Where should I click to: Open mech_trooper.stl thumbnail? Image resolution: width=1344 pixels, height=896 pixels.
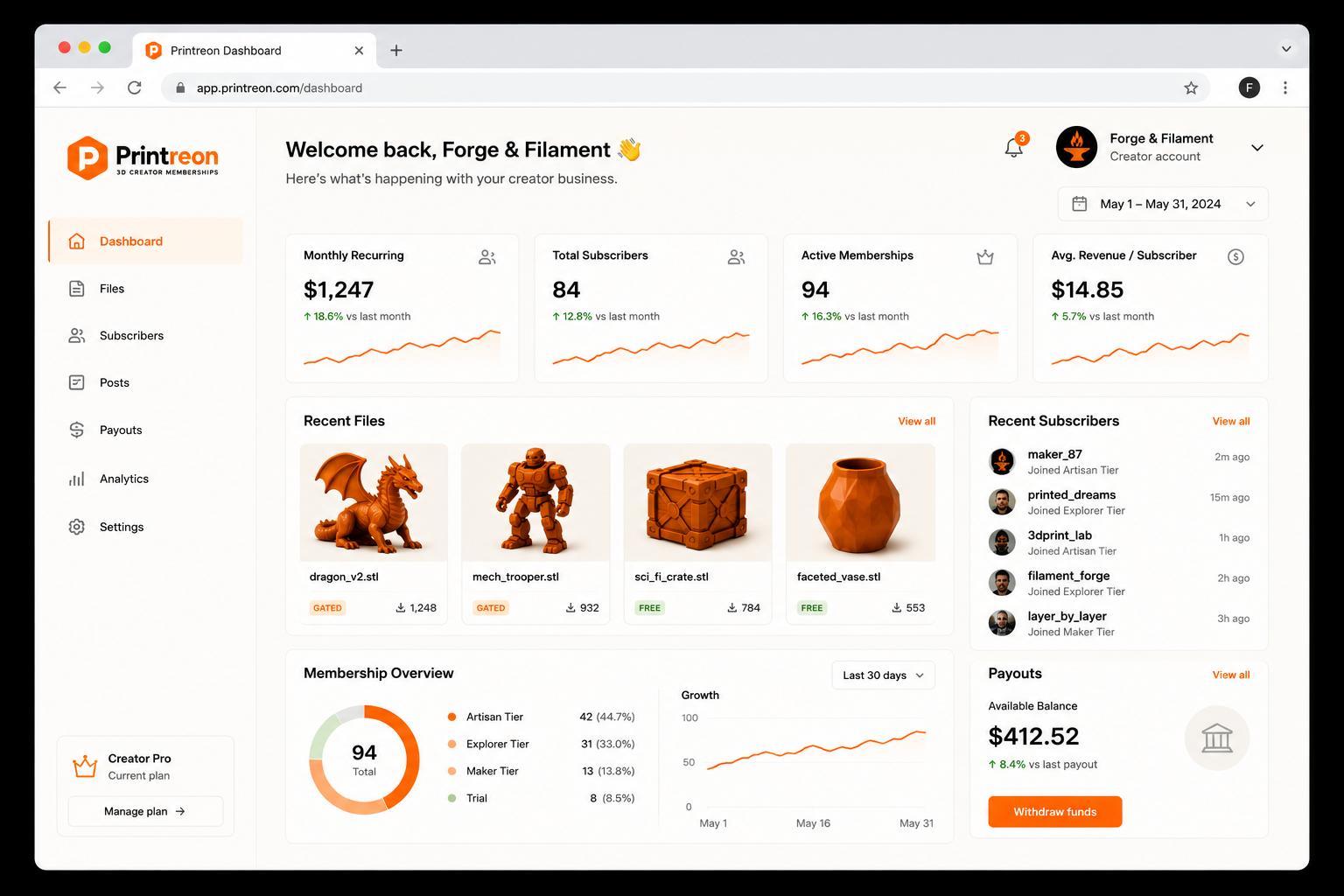[x=535, y=502]
